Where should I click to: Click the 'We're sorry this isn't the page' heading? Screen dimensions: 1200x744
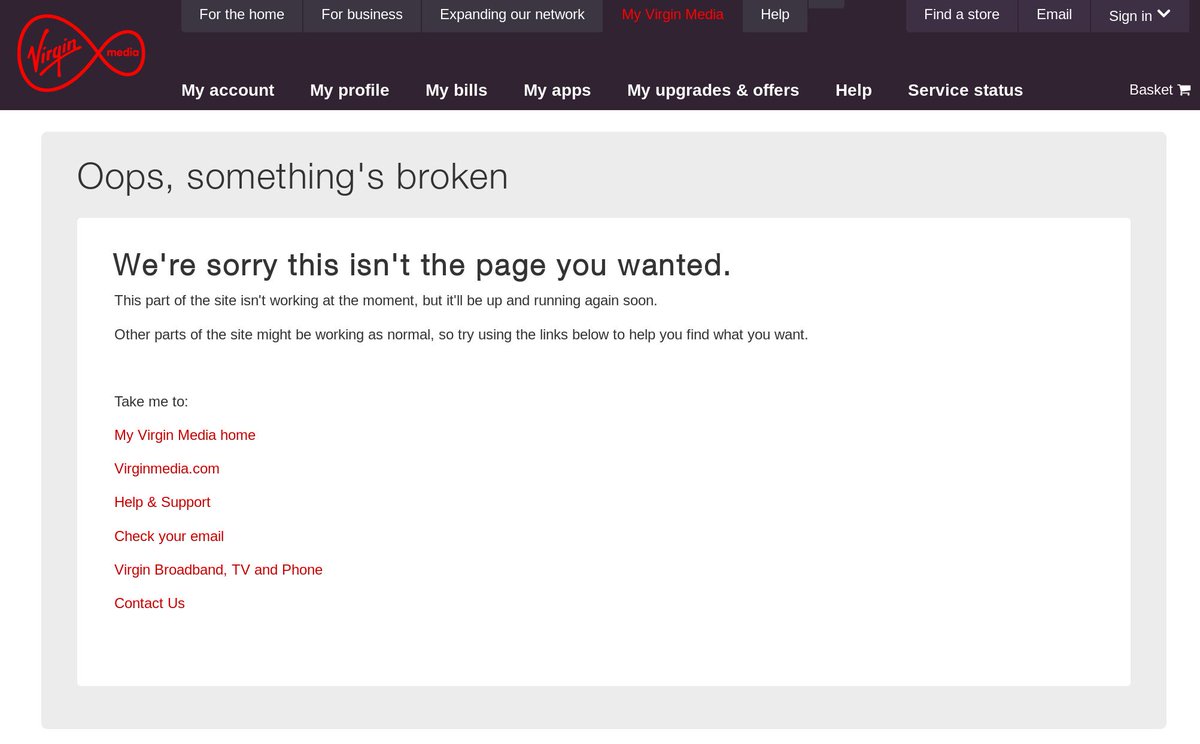coord(422,265)
